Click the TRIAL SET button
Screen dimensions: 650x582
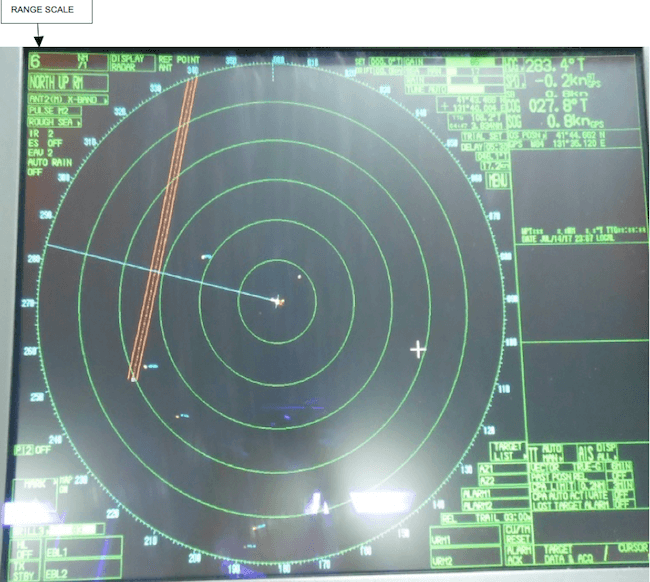tap(485, 137)
